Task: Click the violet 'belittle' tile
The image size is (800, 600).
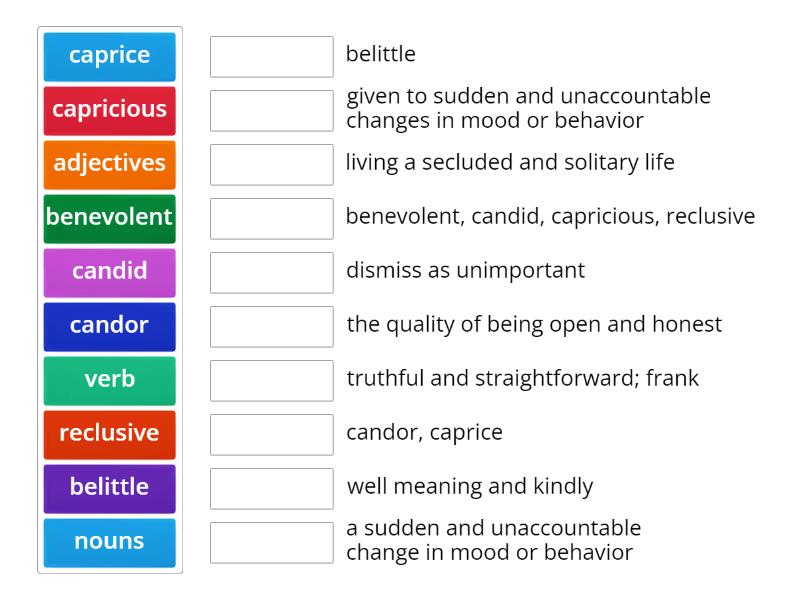Action: (x=110, y=489)
